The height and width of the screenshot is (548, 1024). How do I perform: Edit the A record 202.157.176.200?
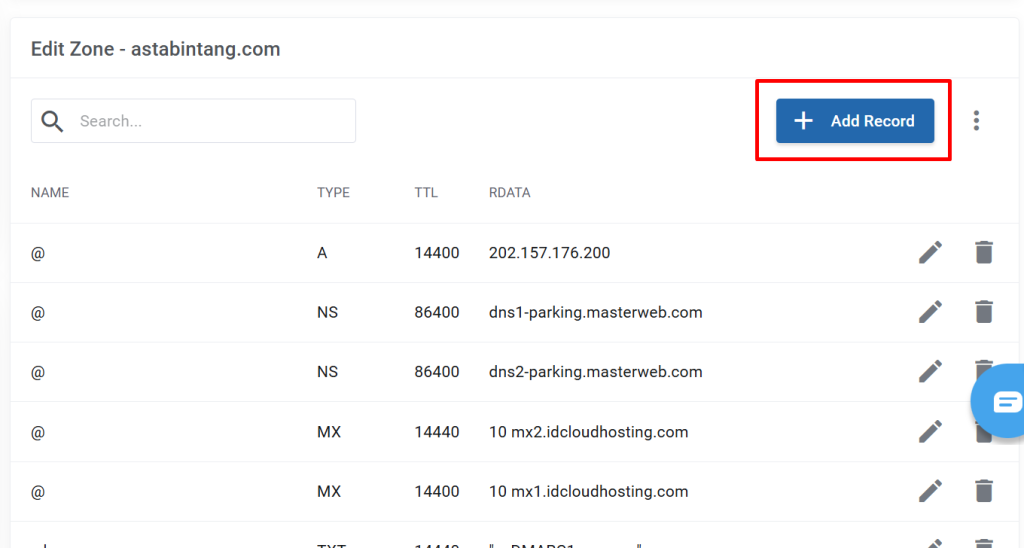930,253
